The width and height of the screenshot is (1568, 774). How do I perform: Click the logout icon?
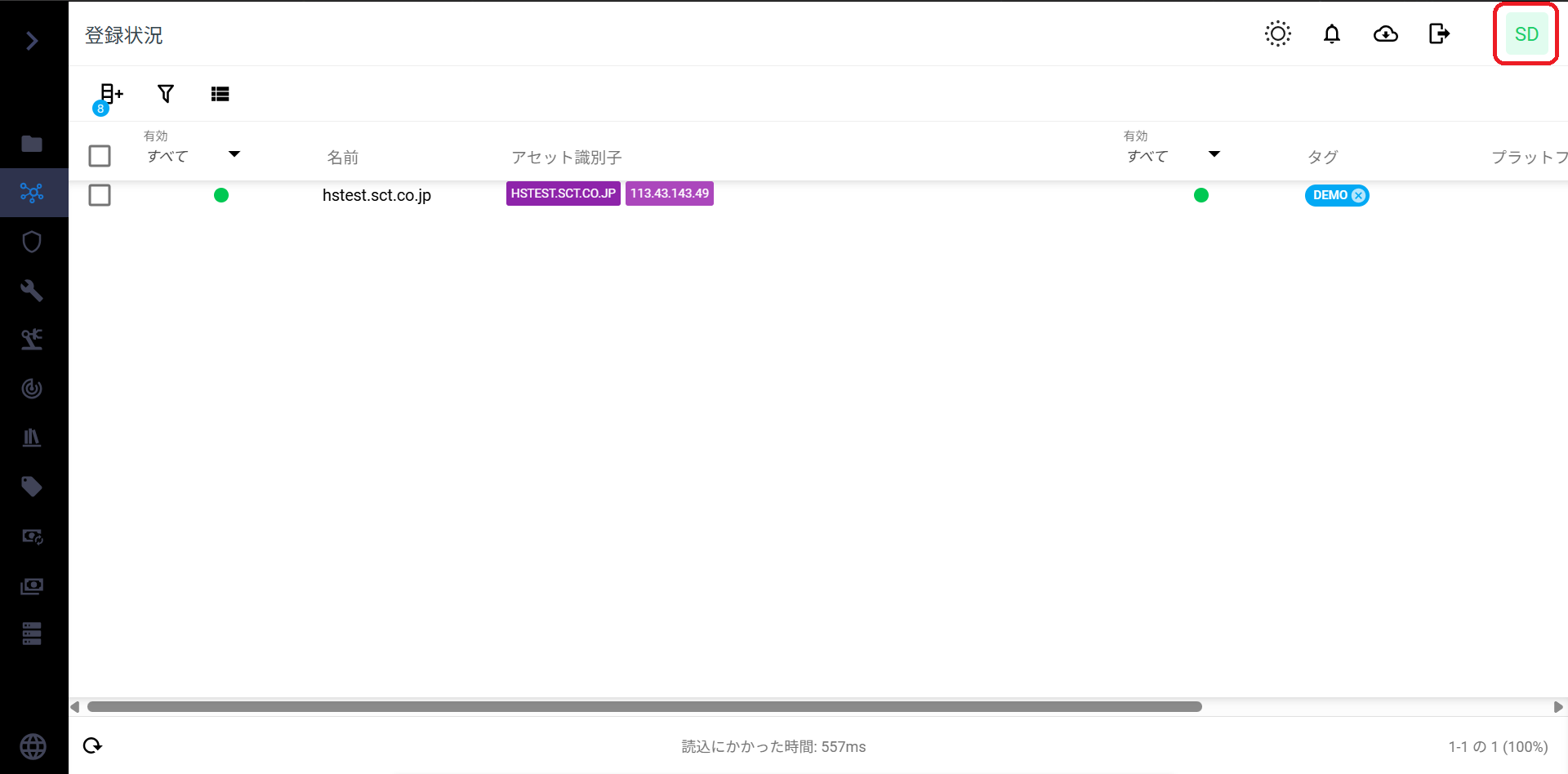(x=1439, y=34)
